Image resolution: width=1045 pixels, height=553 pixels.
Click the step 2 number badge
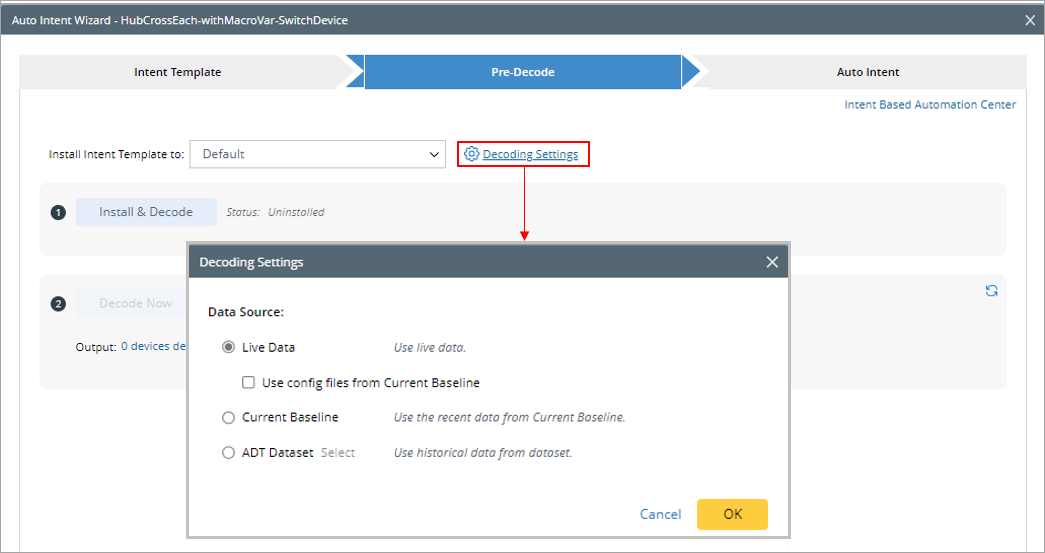pos(58,304)
